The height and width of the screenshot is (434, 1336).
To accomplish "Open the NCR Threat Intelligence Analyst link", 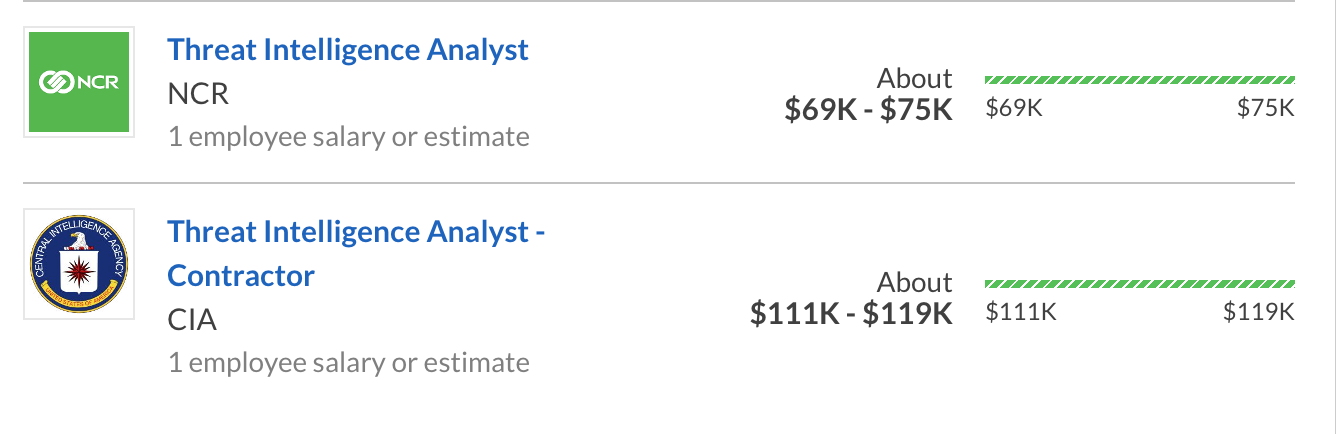I will [x=348, y=49].
